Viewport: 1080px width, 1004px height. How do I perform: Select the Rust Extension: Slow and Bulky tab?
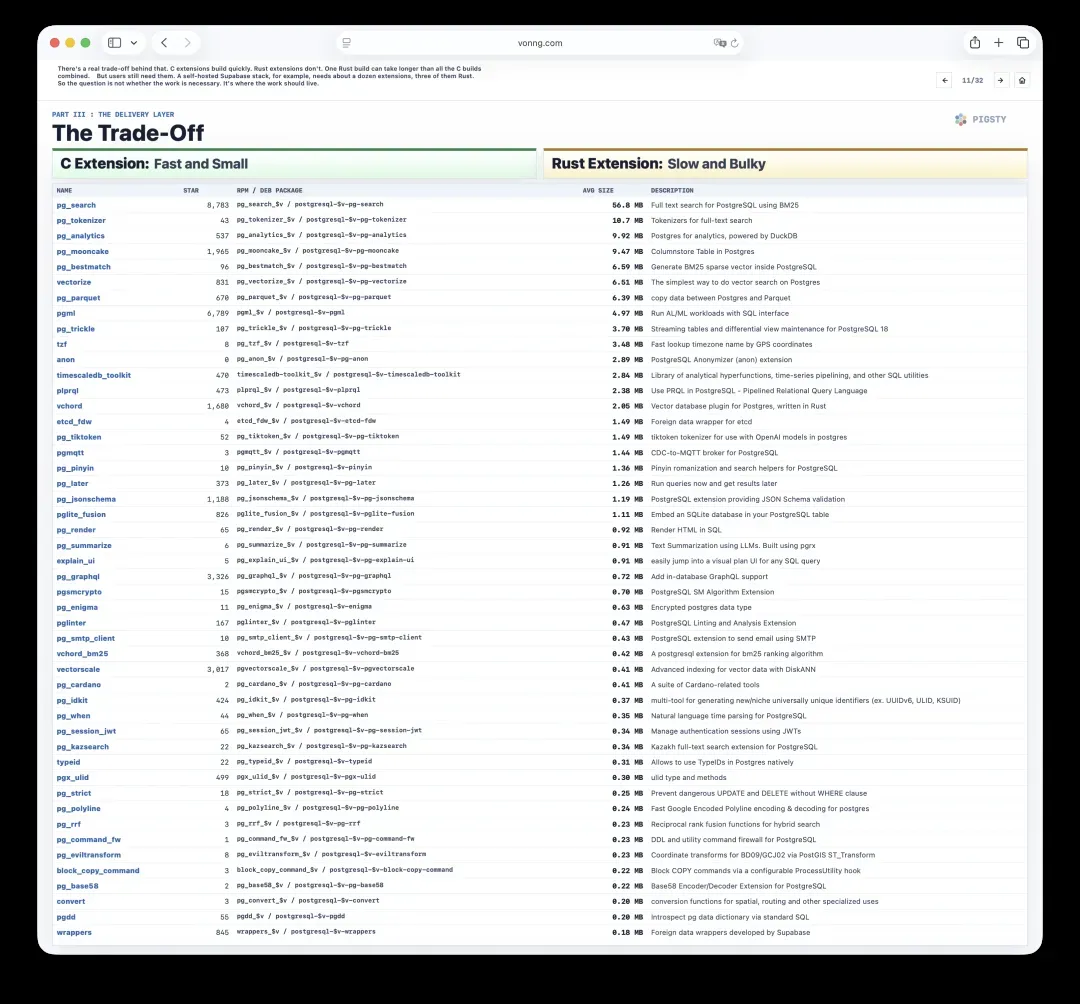785,164
